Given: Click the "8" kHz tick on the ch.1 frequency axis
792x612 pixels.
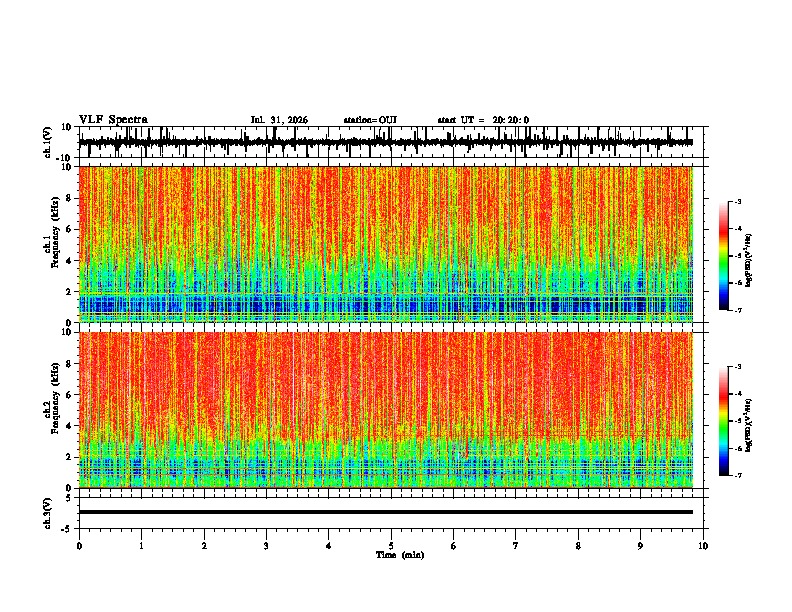Looking at the screenshot, I should point(70,198).
